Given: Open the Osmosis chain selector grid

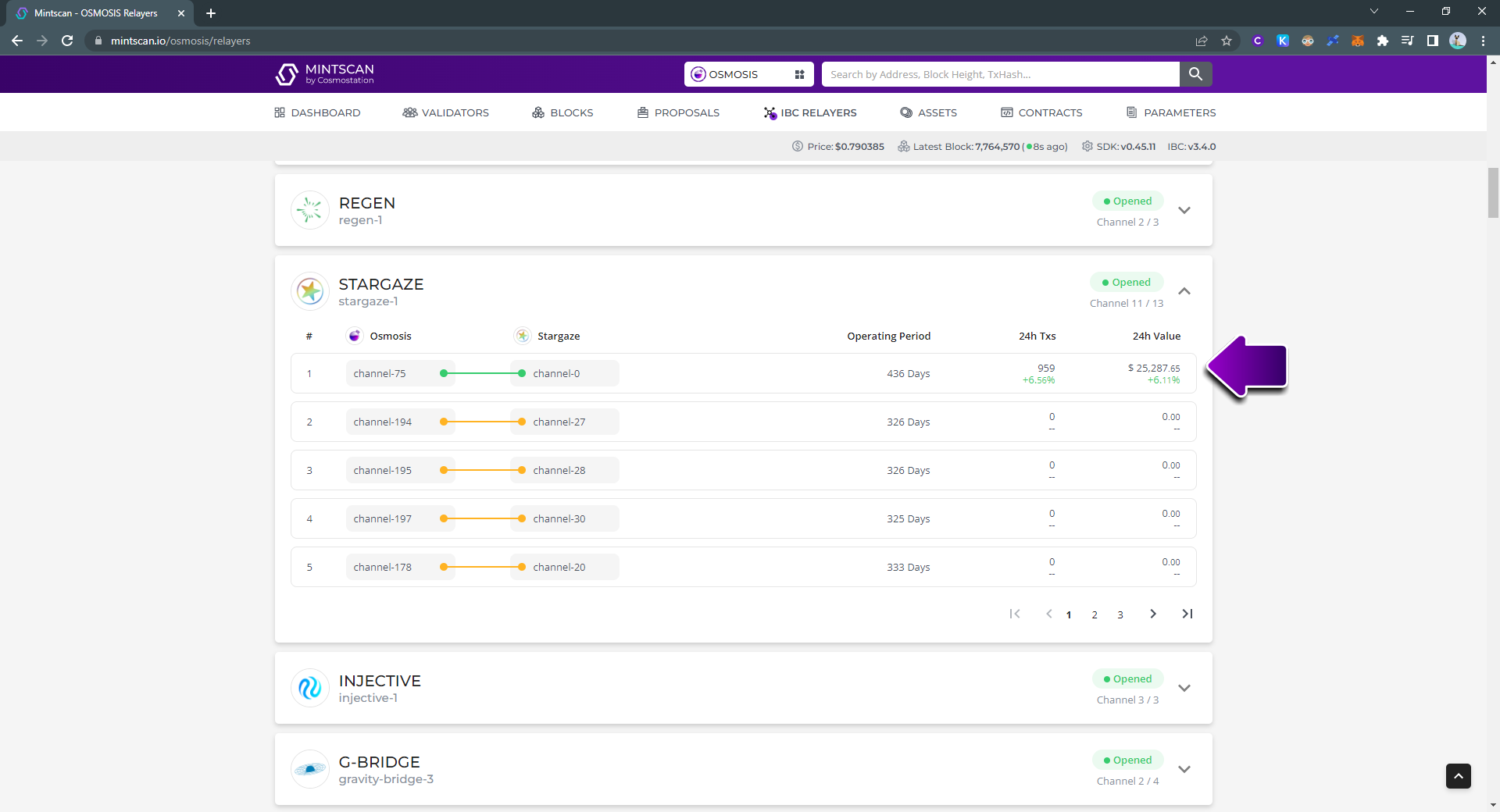Looking at the screenshot, I should click(x=799, y=74).
